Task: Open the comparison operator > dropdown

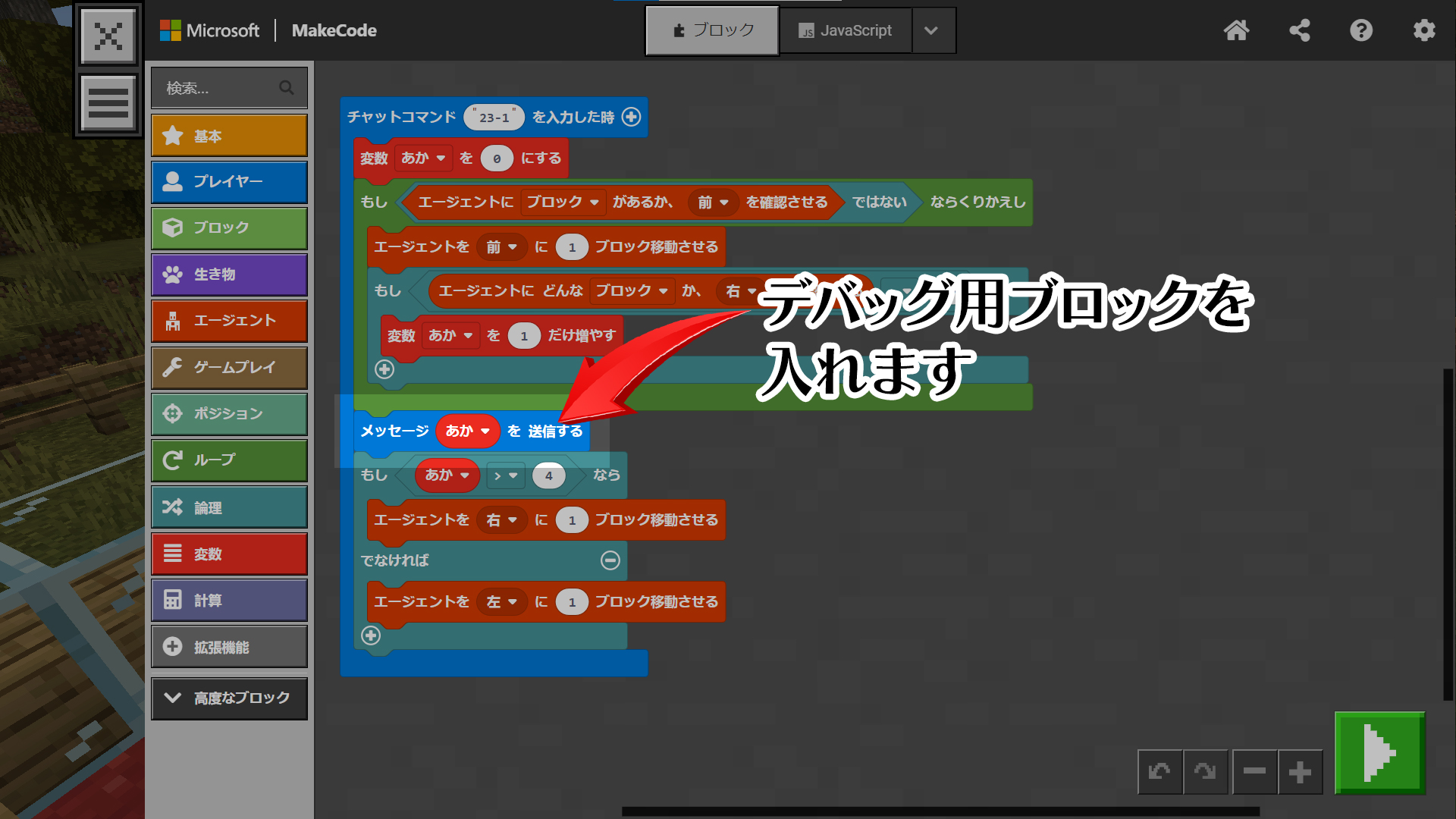Action: point(505,475)
